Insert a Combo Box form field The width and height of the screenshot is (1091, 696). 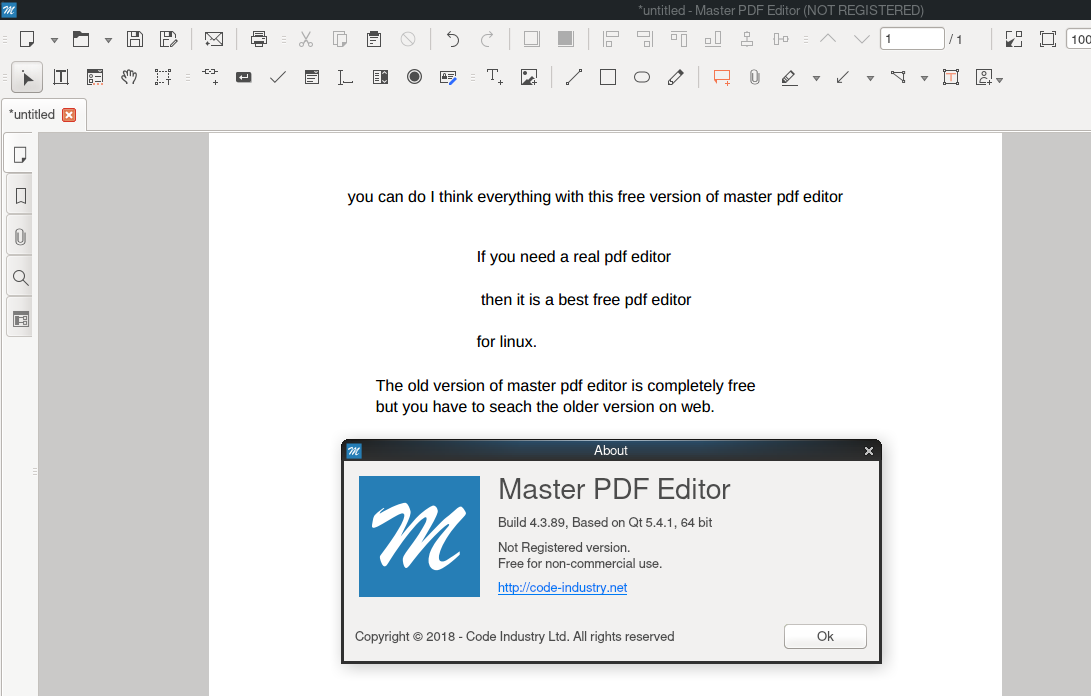coord(312,77)
